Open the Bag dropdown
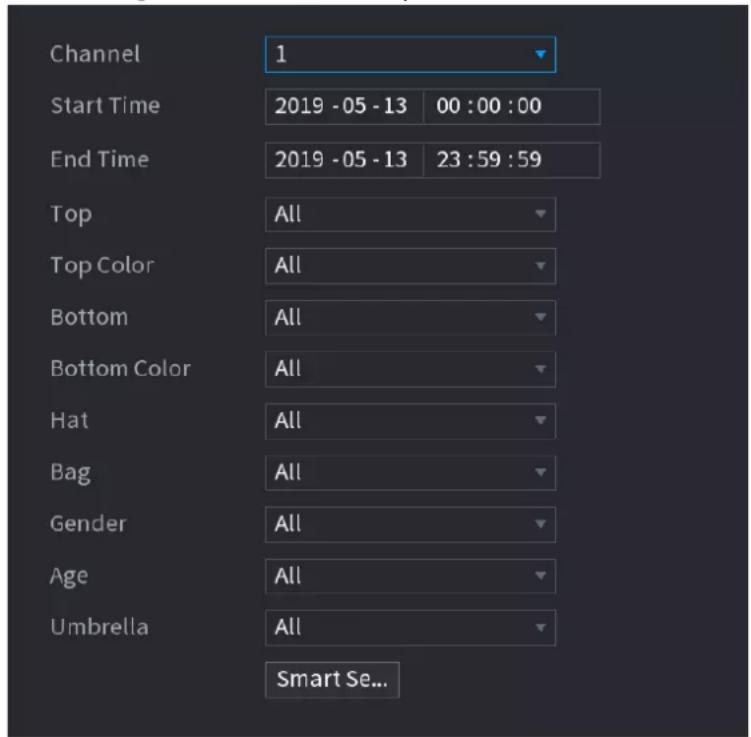751x737 pixels. pyautogui.click(x=410, y=473)
